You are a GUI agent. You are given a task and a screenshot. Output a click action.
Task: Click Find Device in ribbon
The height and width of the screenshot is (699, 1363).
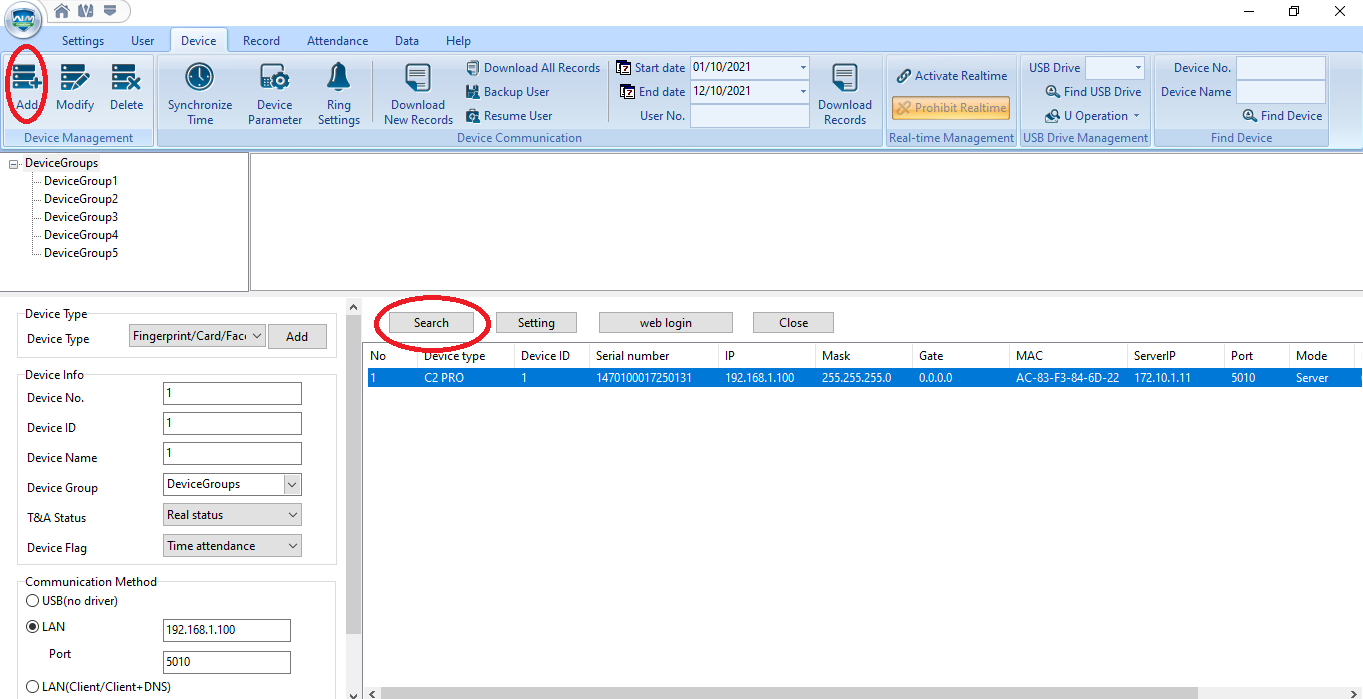coord(1283,116)
